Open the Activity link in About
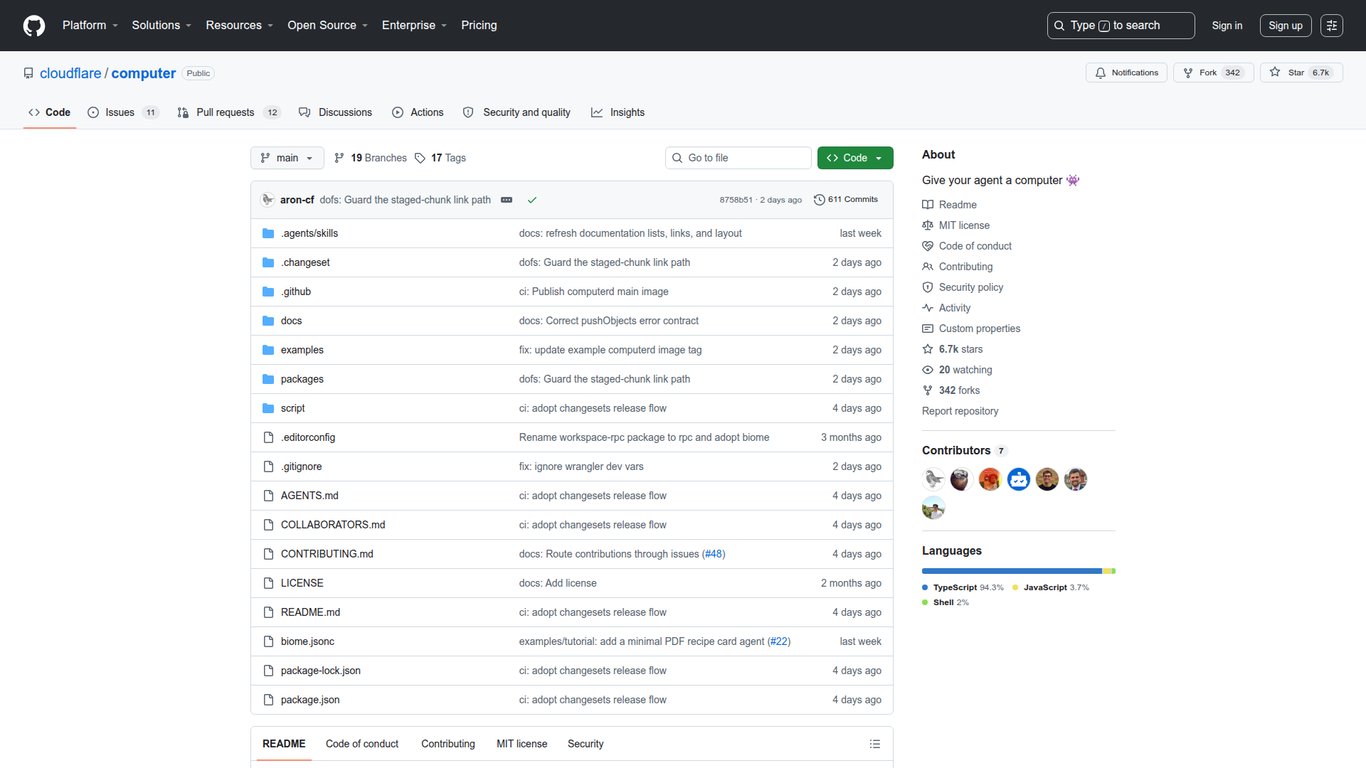The image size is (1366, 768). (946, 308)
